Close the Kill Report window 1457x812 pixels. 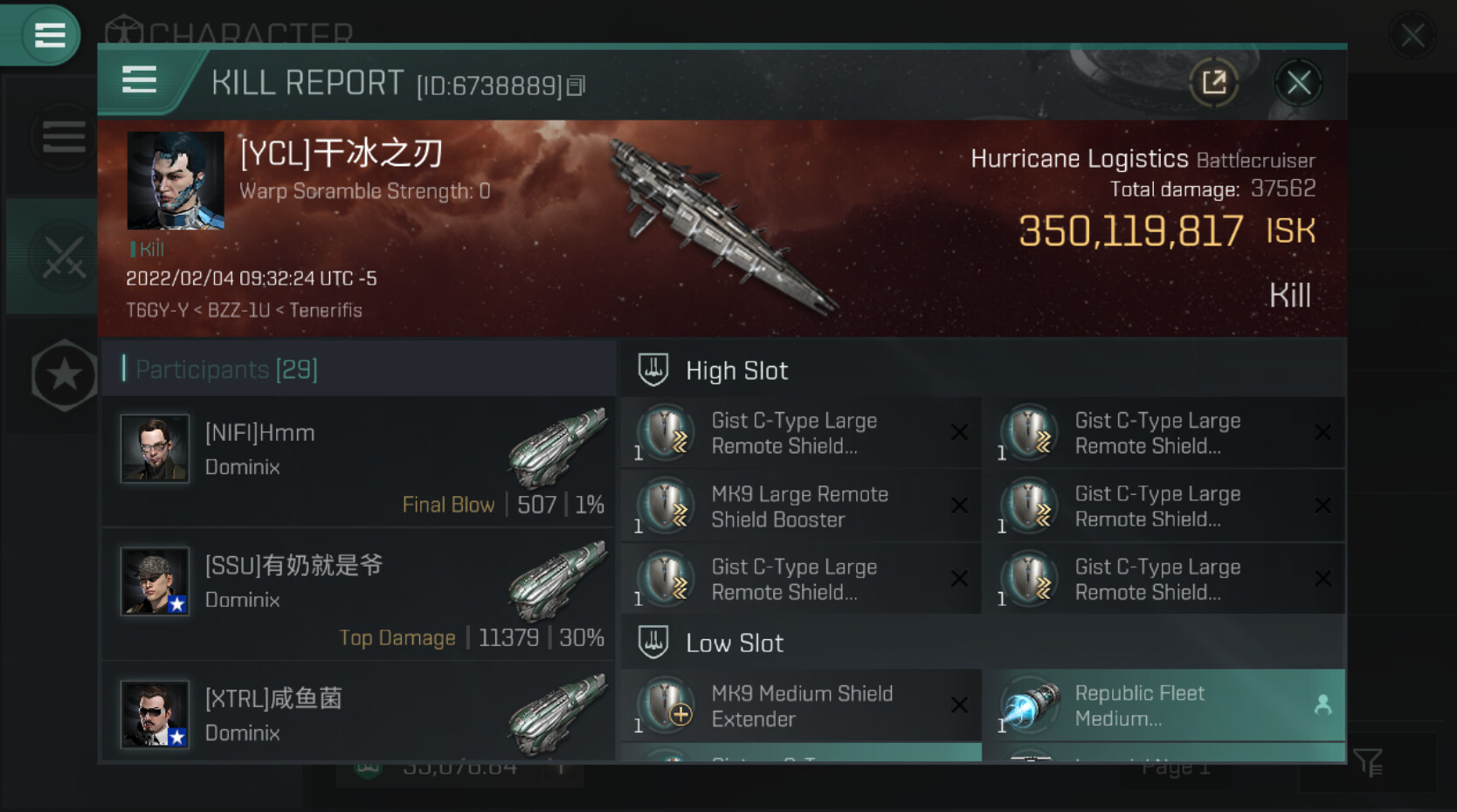(x=1298, y=83)
